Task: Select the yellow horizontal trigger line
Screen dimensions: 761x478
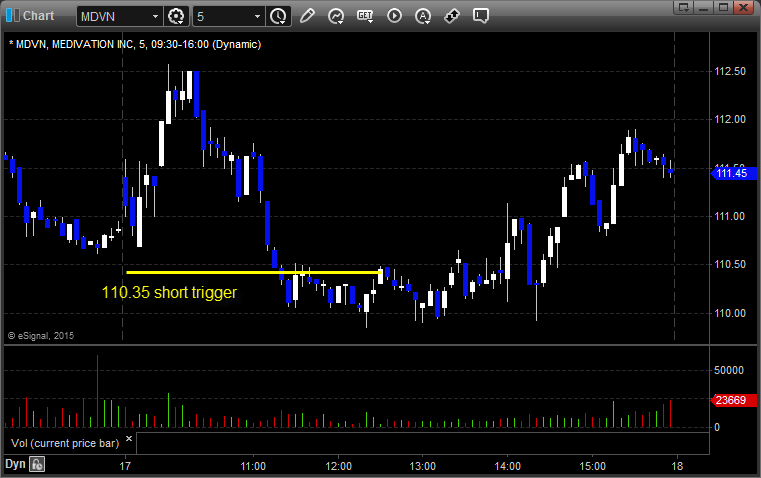Action: click(x=253, y=272)
